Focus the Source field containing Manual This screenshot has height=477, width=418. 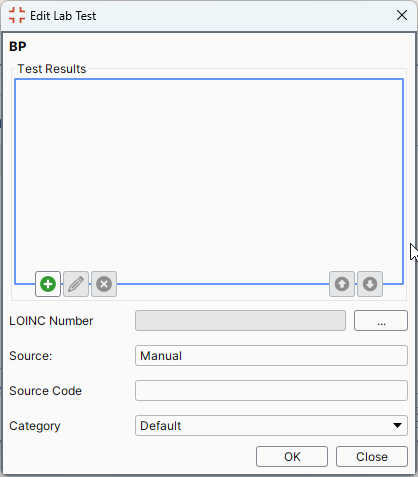point(271,356)
